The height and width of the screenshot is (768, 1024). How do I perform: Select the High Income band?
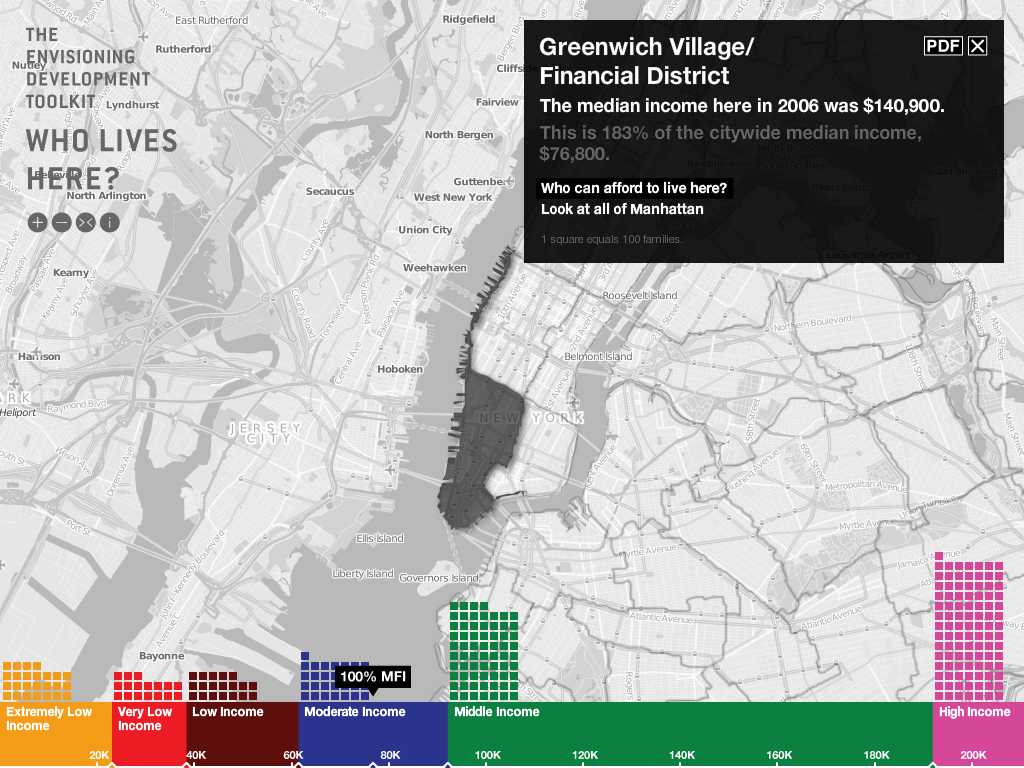pos(977,713)
